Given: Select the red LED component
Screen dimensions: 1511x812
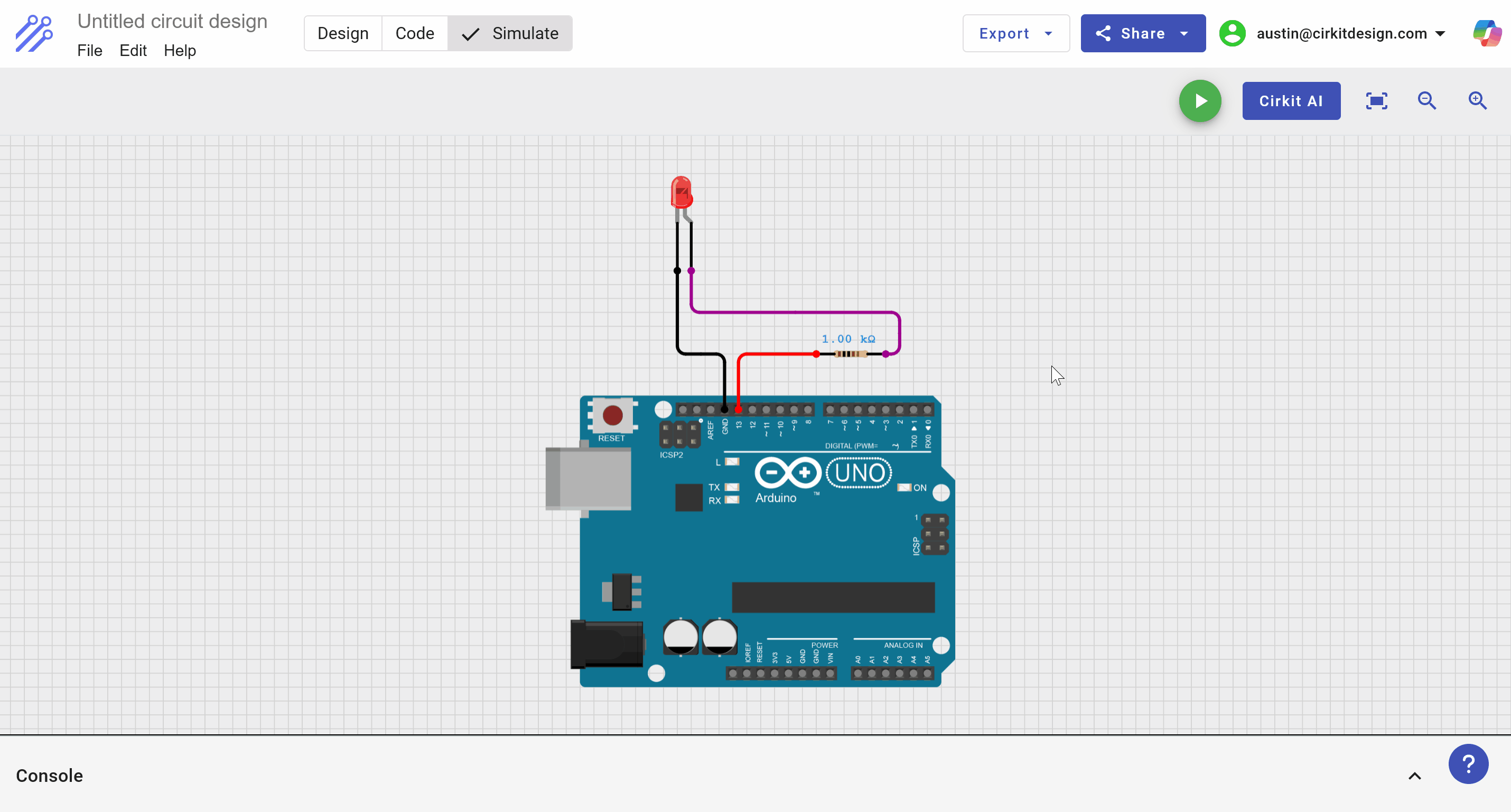Looking at the screenshot, I should coord(682,193).
